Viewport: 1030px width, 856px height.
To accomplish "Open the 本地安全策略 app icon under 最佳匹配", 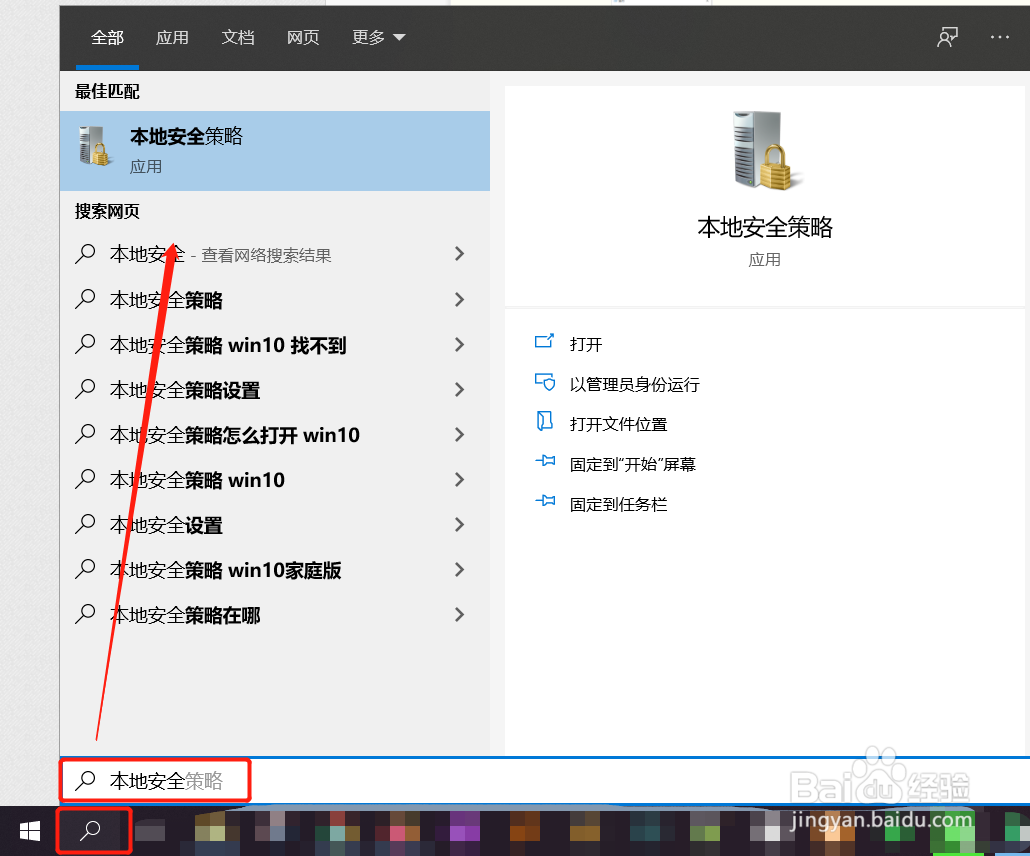I will [93, 145].
